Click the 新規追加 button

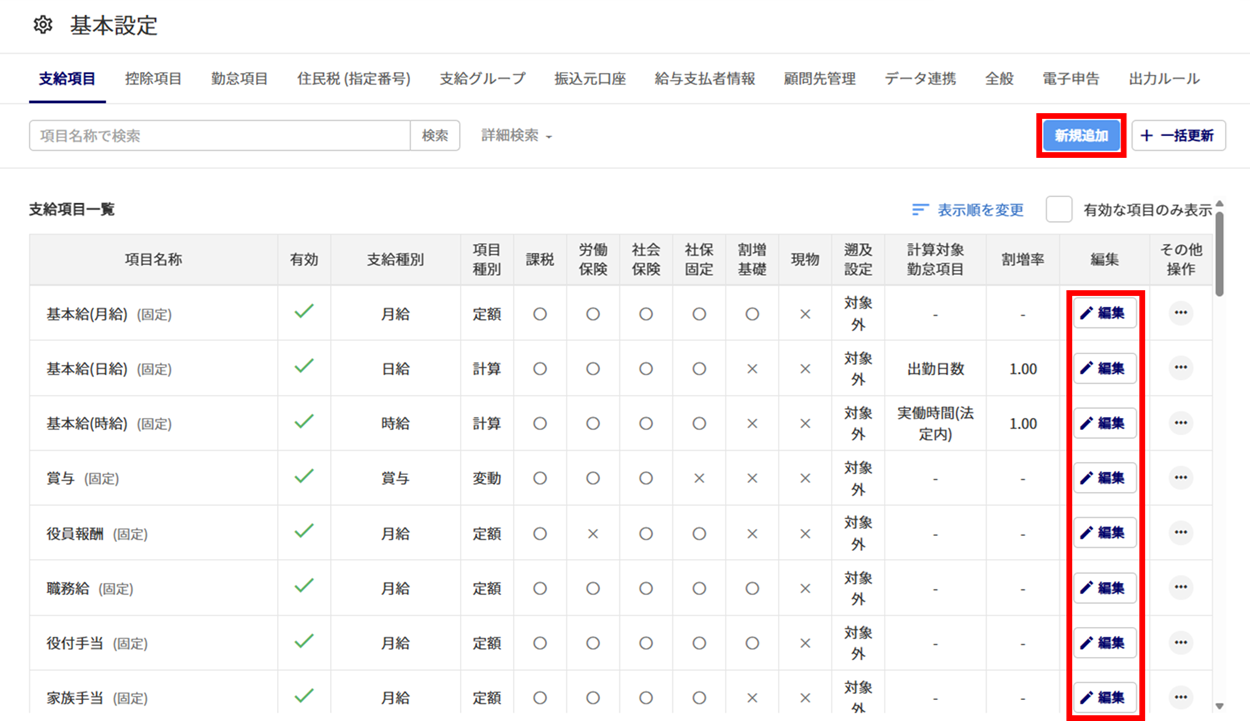[1081, 136]
